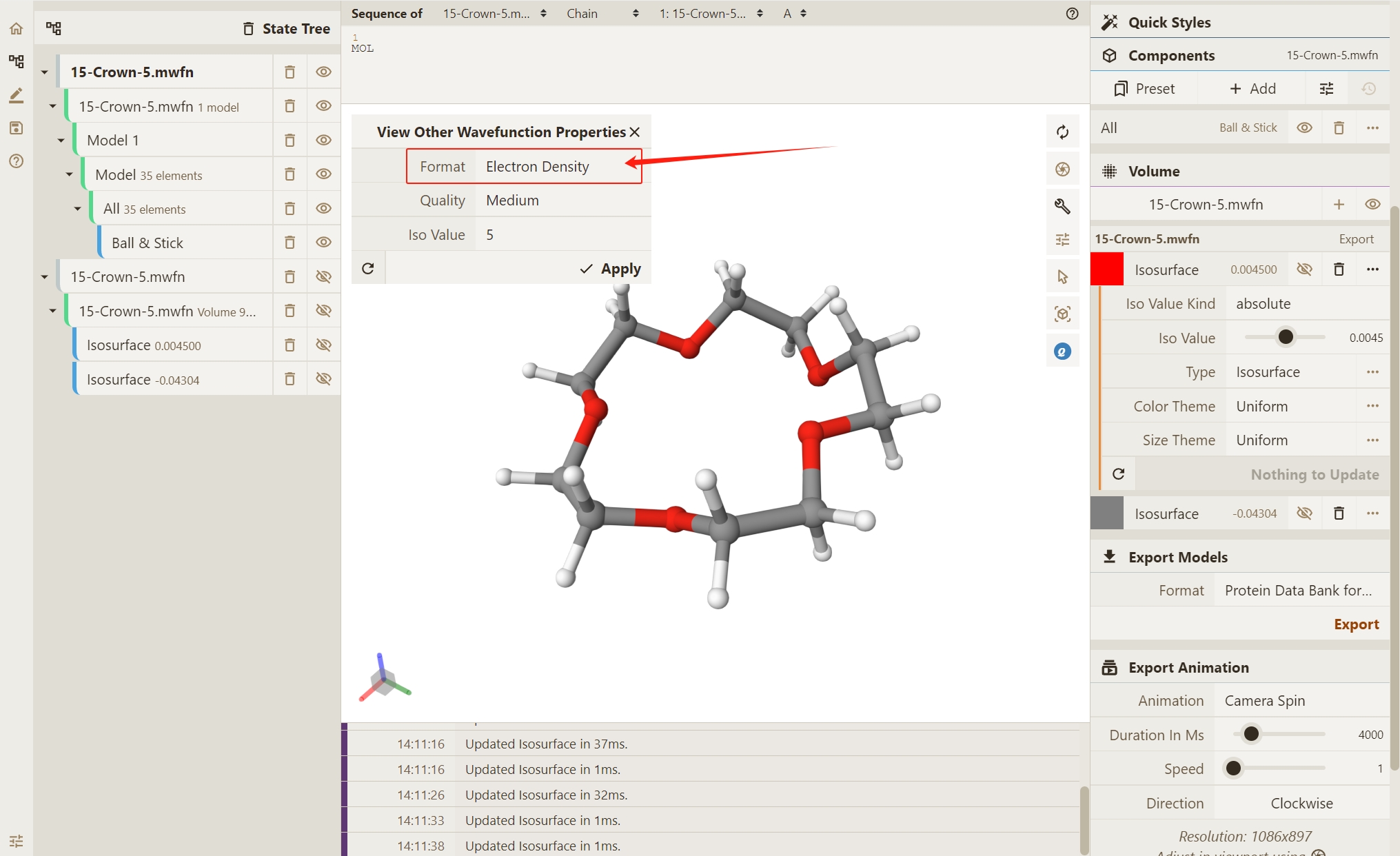Expand the Quick Styles section
Image resolution: width=1400 pixels, height=856 pixels.
coord(1169,23)
